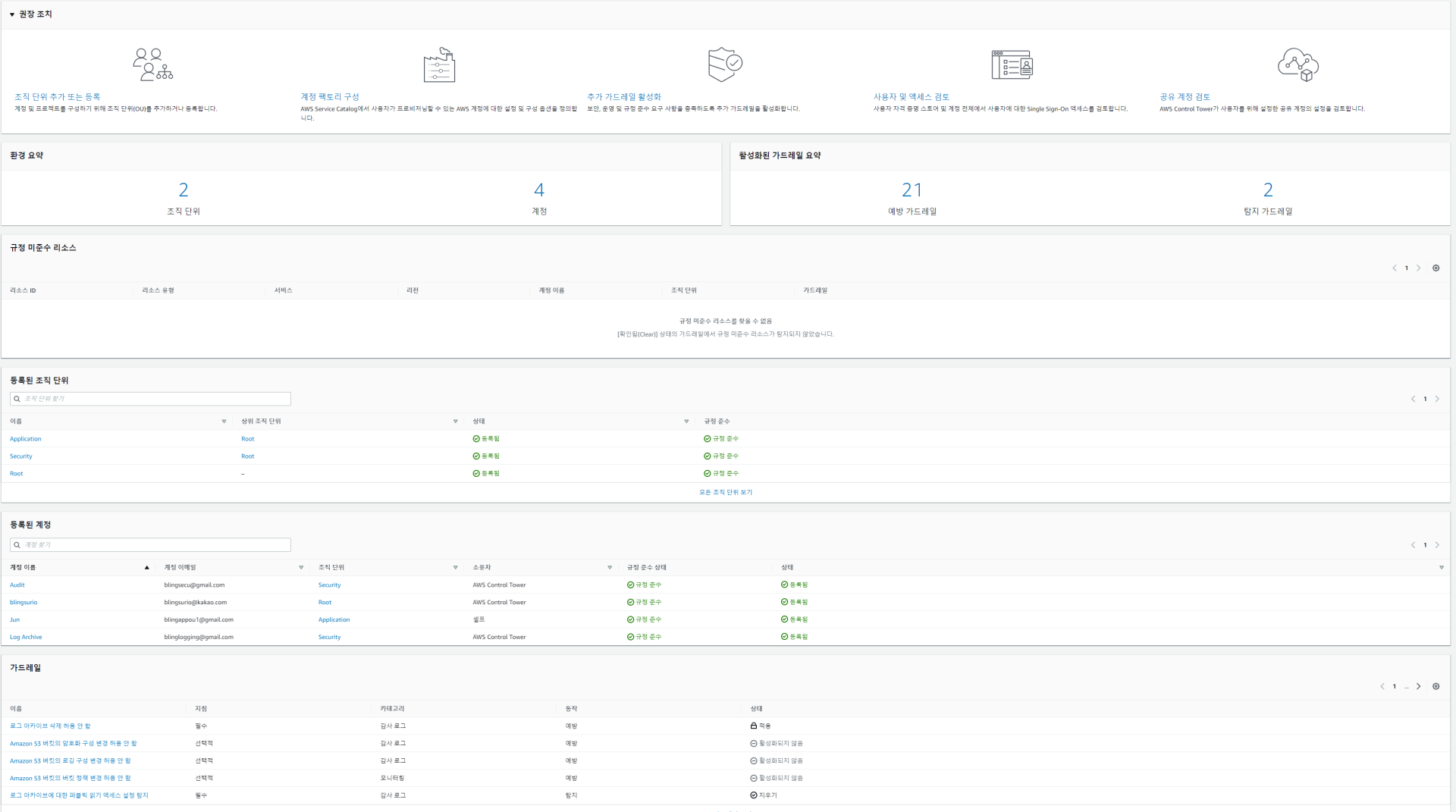Open the Log Archive account link

[26, 637]
